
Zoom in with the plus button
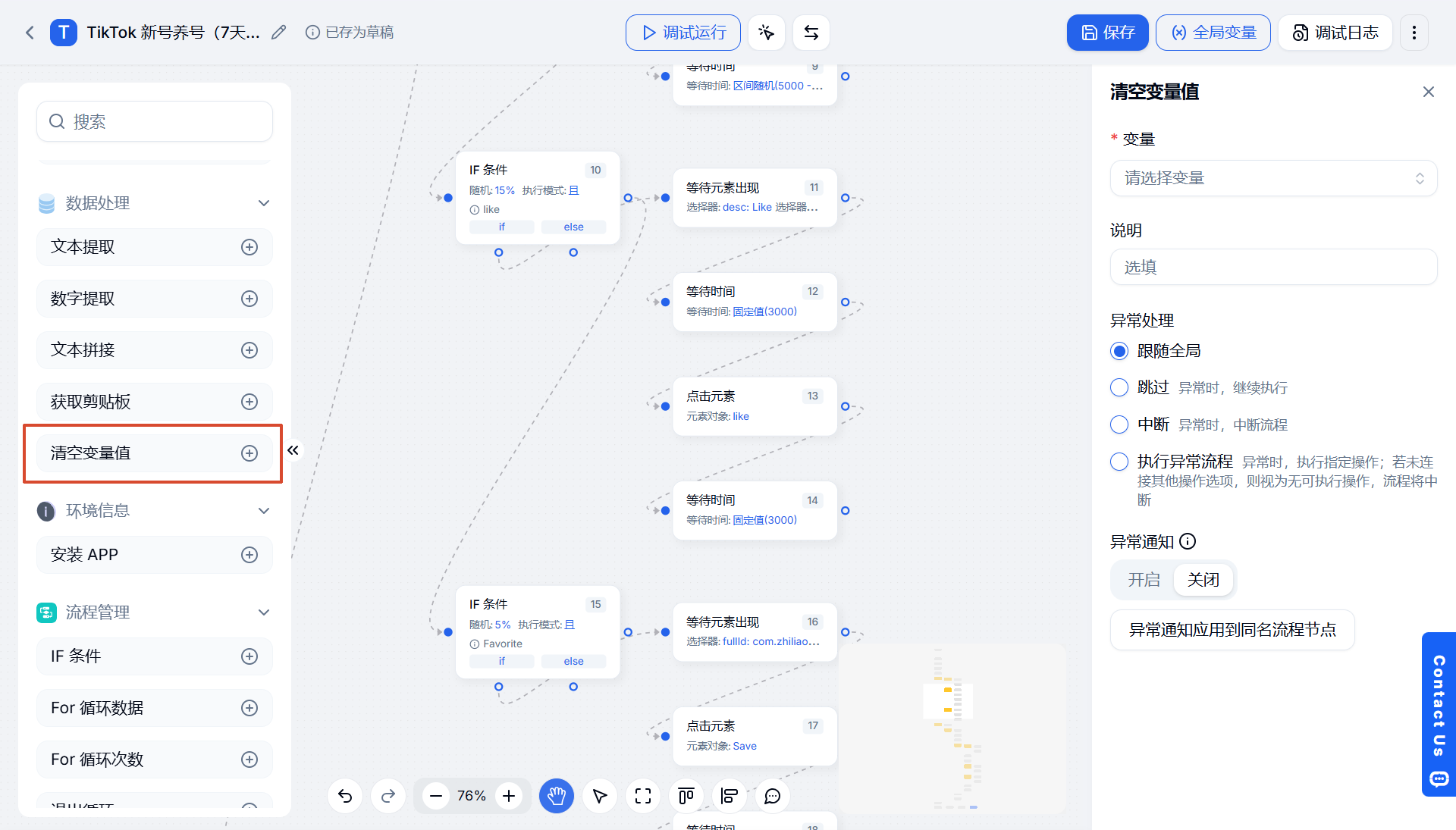[509, 796]
